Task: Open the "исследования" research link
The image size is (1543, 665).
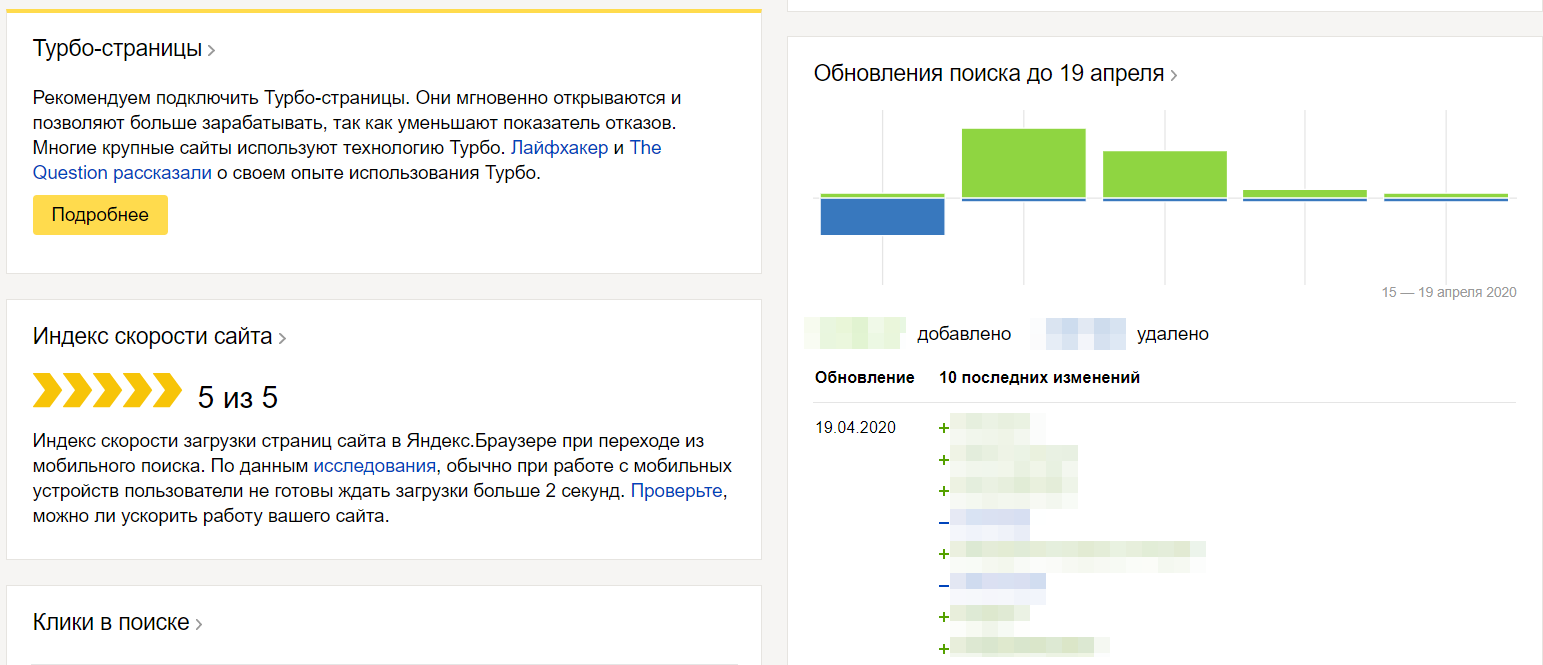Action: (375, 466)
